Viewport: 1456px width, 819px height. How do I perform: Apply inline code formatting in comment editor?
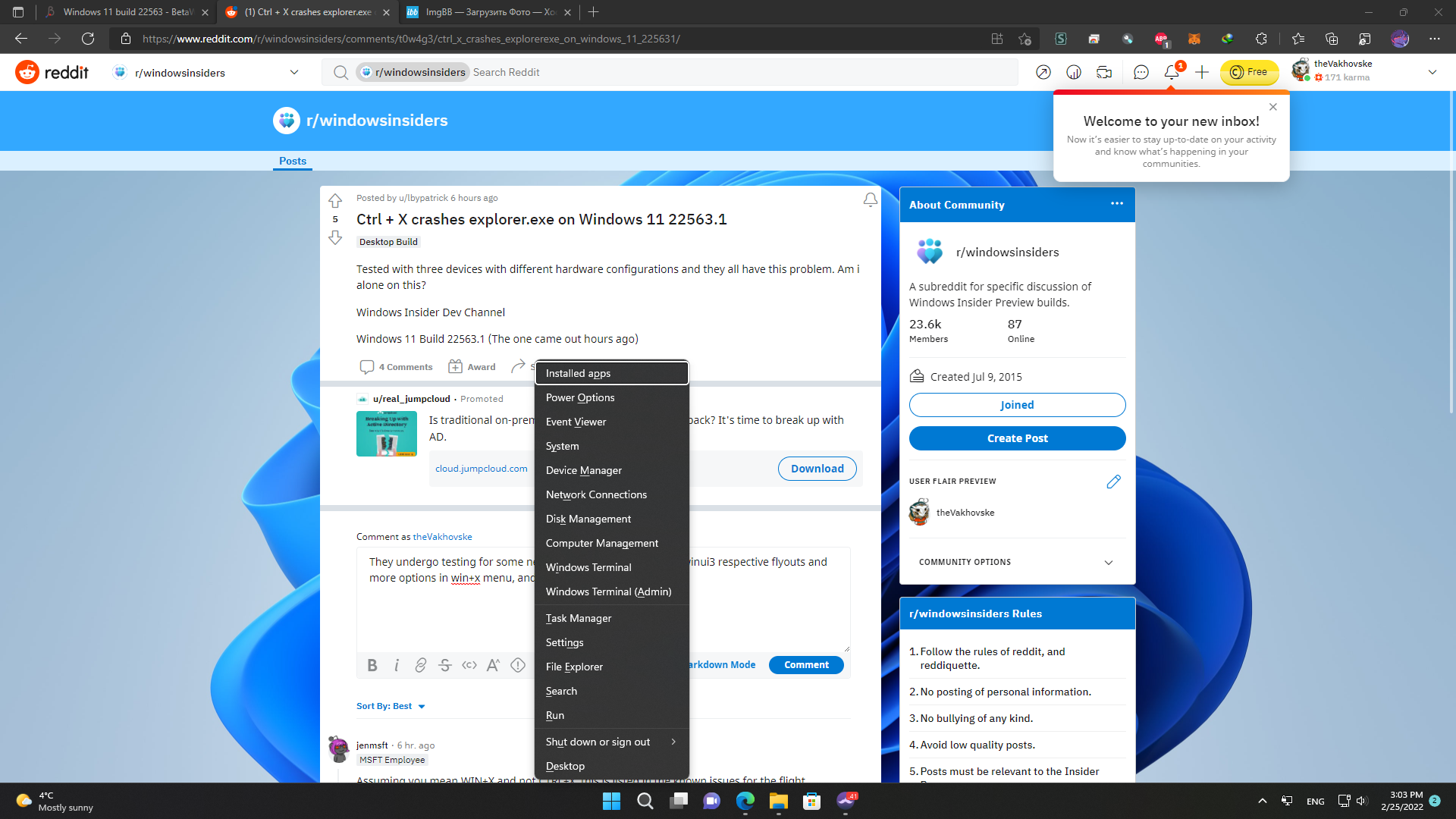(469, 665)
